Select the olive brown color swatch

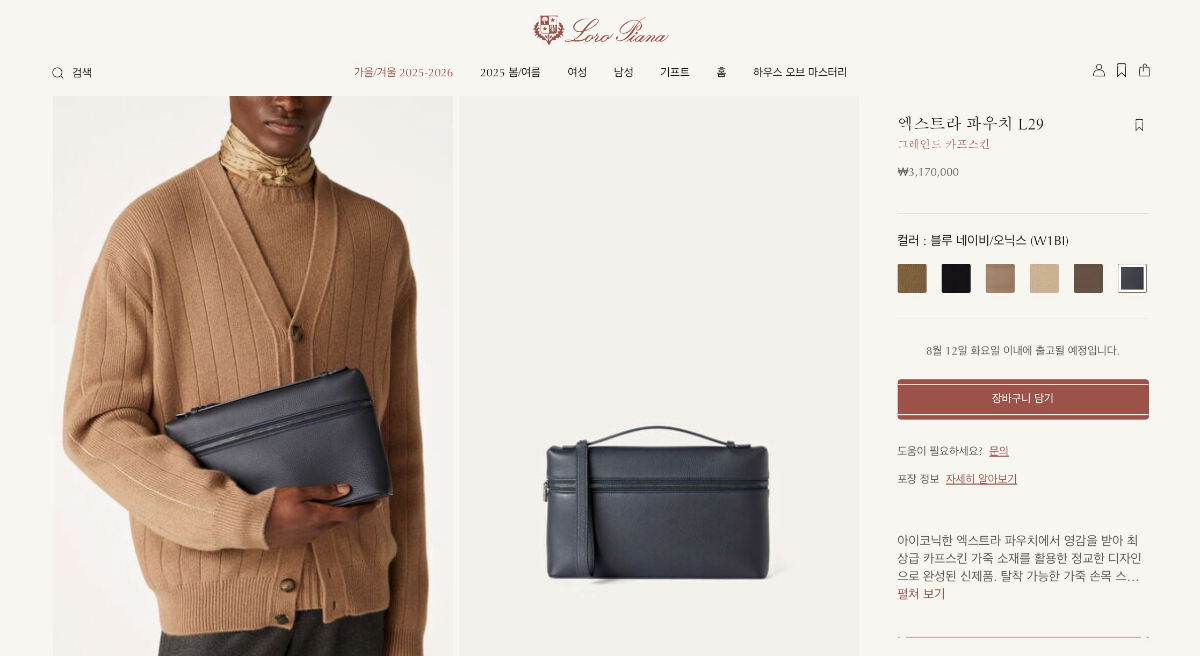click(912, 278)
